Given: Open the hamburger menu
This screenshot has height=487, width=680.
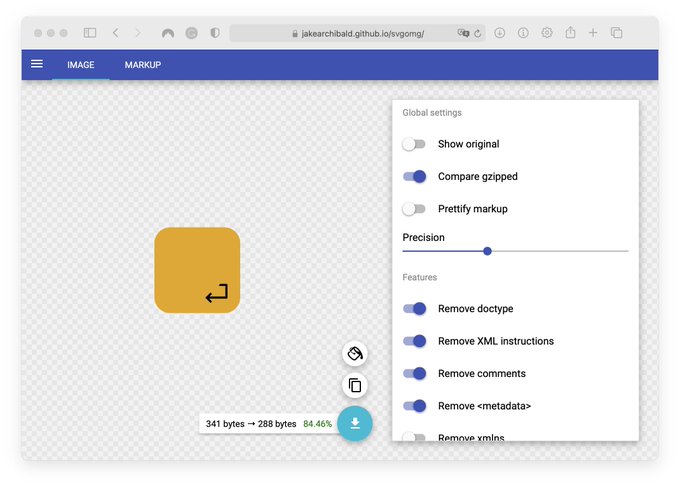Looking at the screenshot, I should (x=37, y=64).
